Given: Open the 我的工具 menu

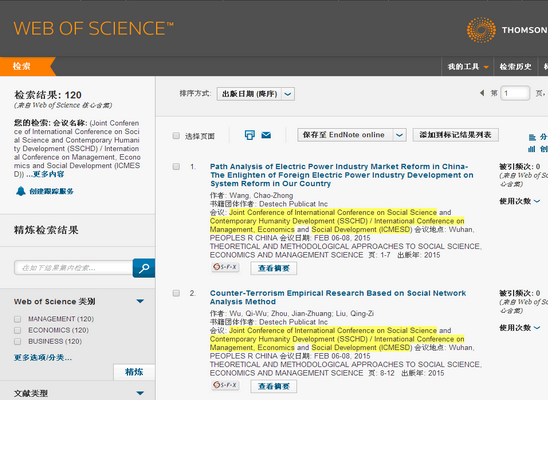Looking at the screenshot, I should (x=468, y=67).
